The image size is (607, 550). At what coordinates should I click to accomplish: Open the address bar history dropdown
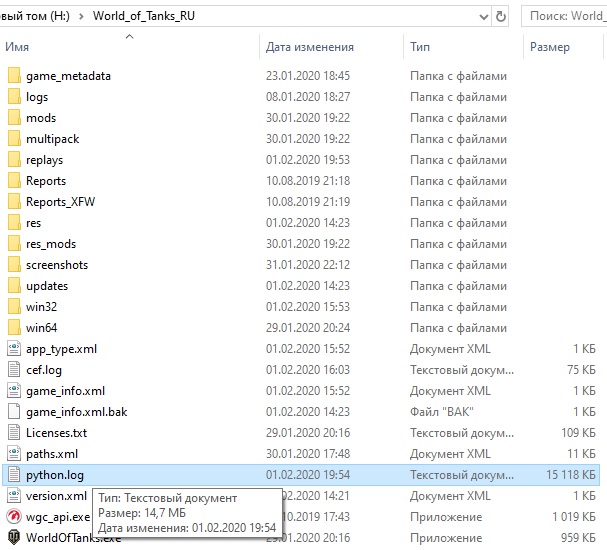click(484, 16)
